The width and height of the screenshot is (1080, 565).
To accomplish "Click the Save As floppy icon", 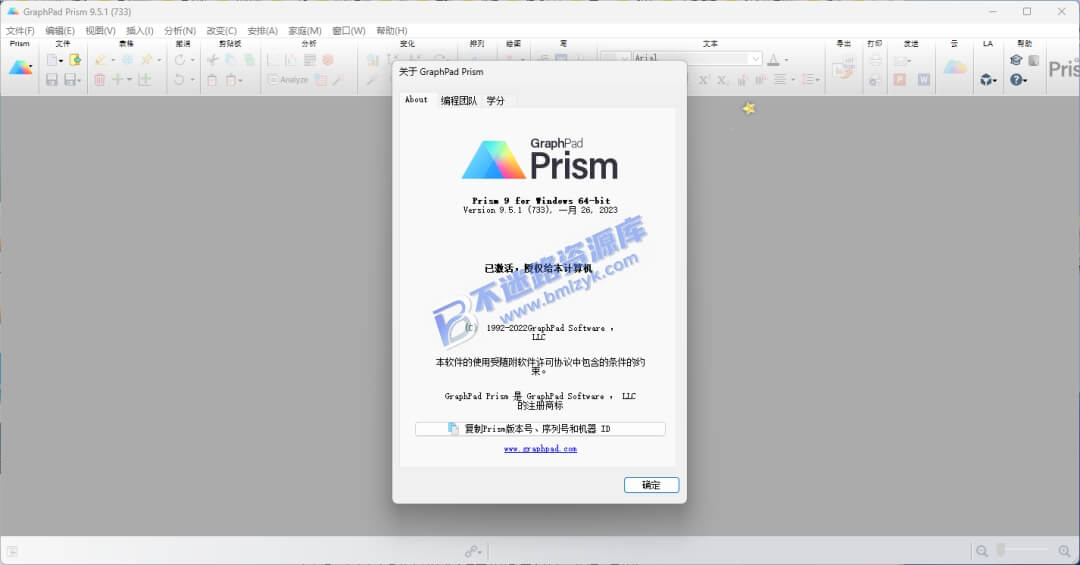I will coord(70,79).
